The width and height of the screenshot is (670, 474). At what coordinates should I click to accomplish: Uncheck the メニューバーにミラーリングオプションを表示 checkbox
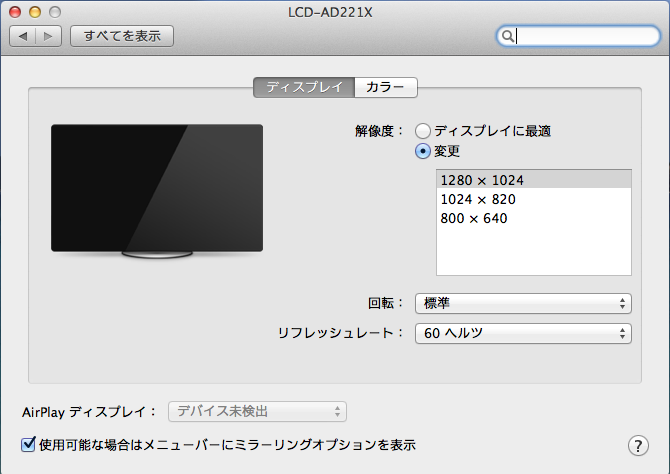[x=28, y=445]
